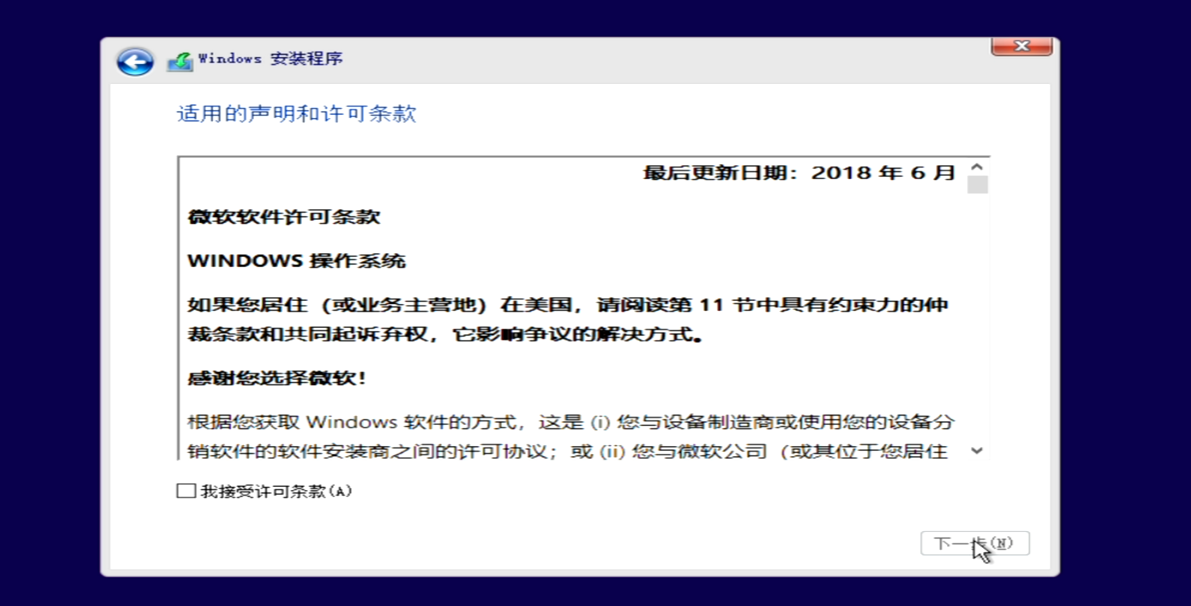Click the Windows Setup icon in title bar
The width and height of the screenshot is (1191, 606).
(180, 61)
